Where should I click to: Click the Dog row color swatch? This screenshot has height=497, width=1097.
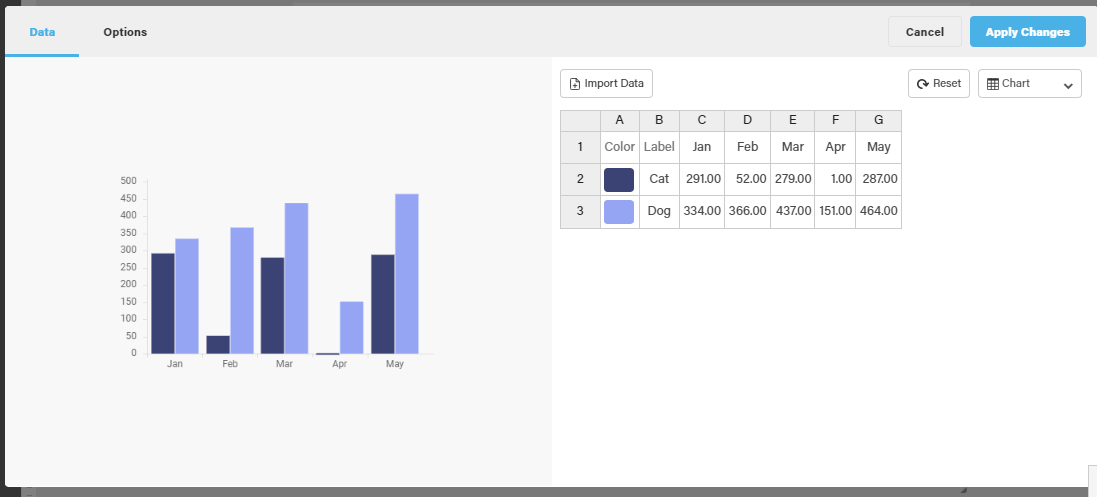(619, 211)
